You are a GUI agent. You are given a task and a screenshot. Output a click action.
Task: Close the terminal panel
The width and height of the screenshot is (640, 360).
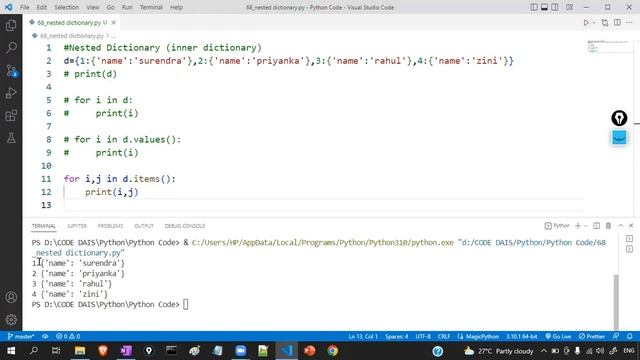coord(631,226)
